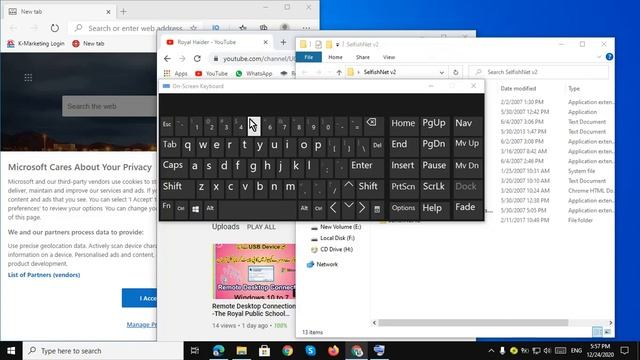
Task: Refresh the New tab page in the Edge window
Action: [x=54, y=28]
